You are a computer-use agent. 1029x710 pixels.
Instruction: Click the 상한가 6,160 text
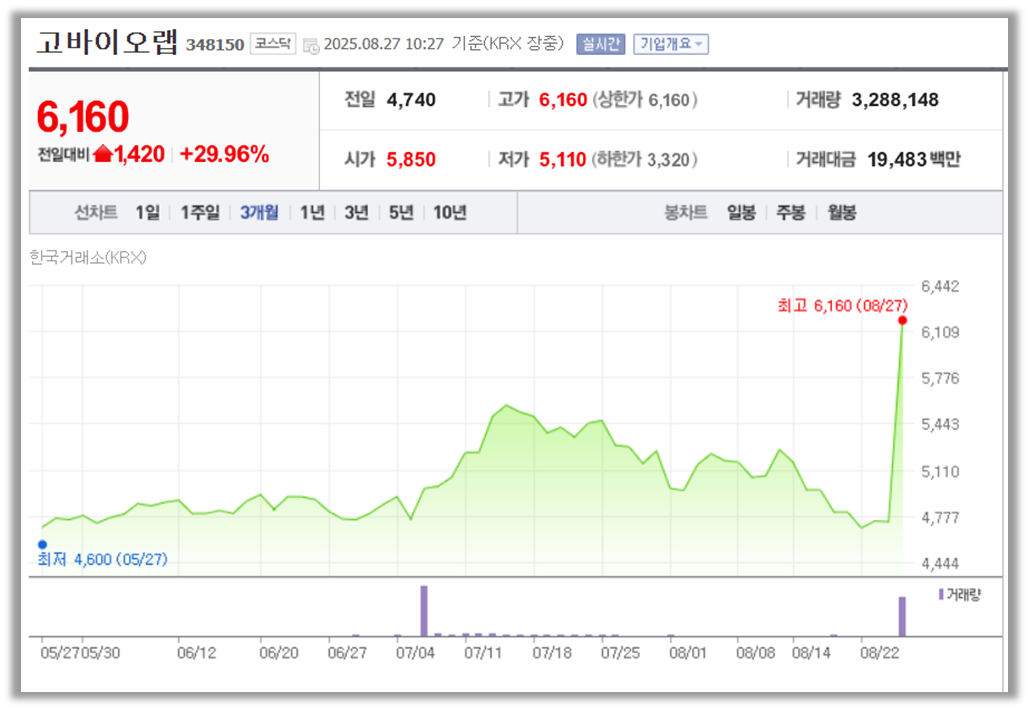point(644,100)
